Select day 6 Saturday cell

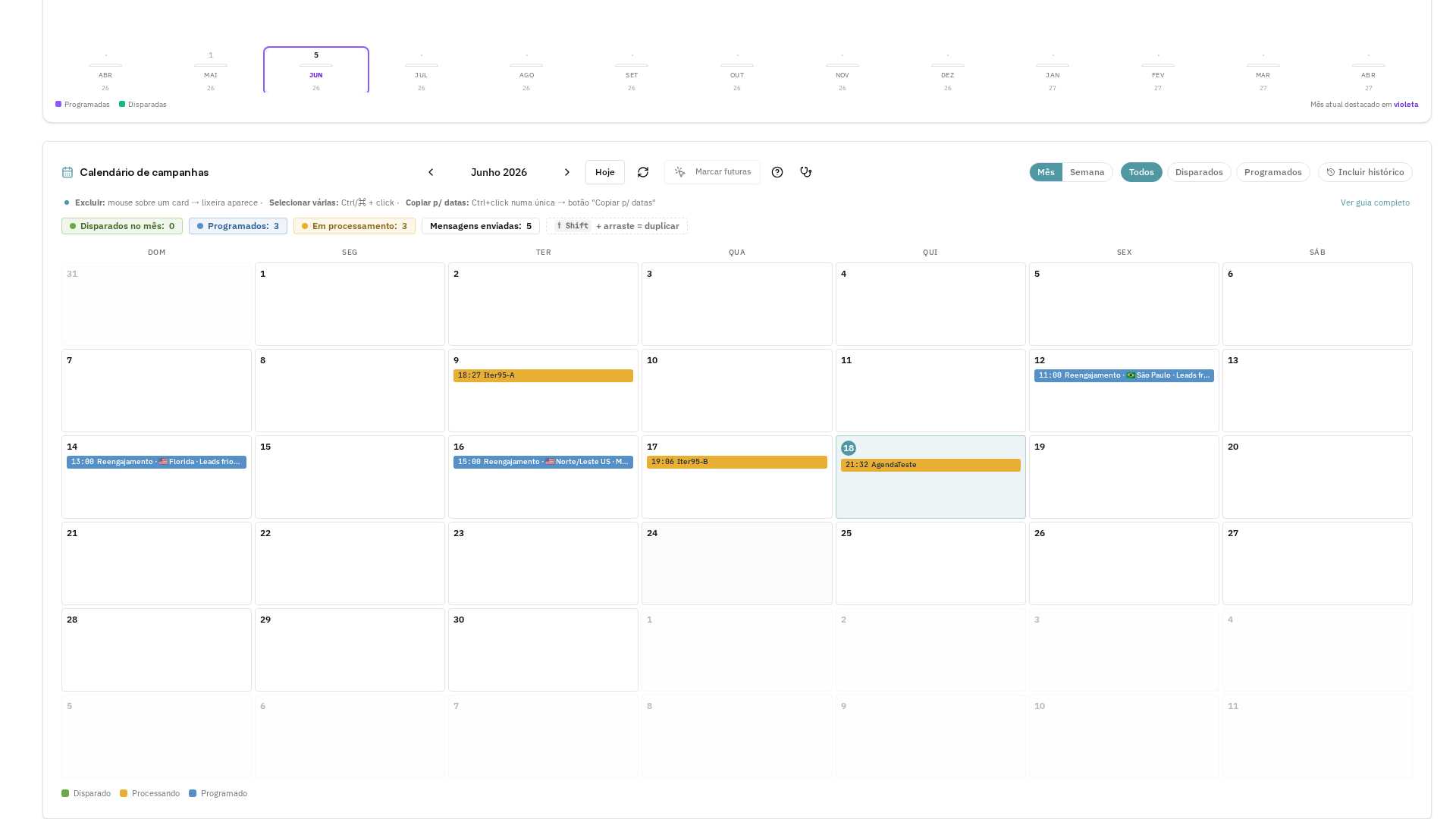click(x=1317, y=304)
